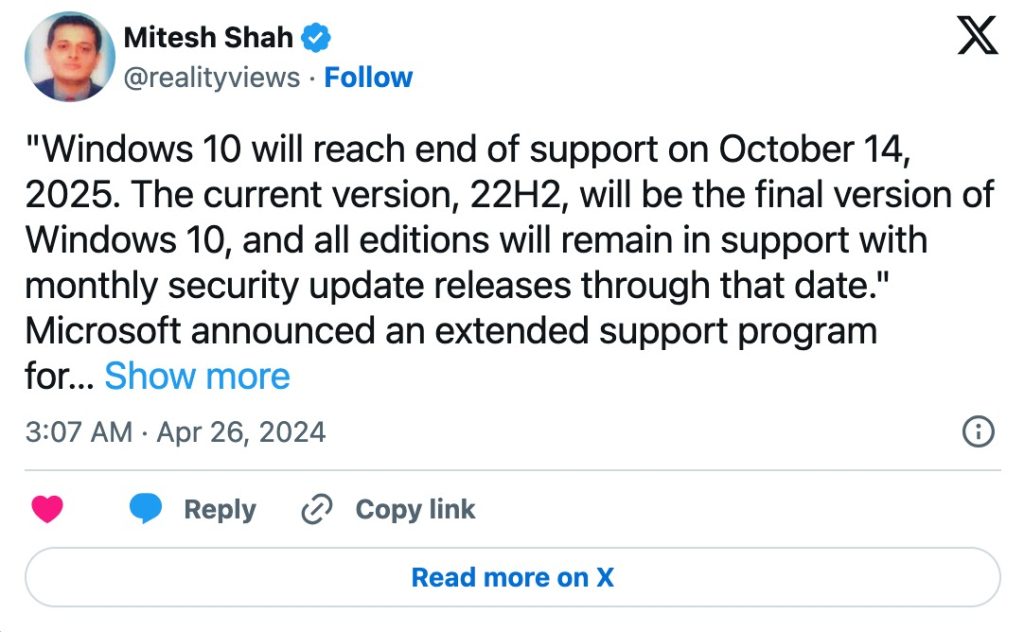The image size is (1024, 632).
Task: Click the monthly security update releases line
Action: (x=457, y=285)
